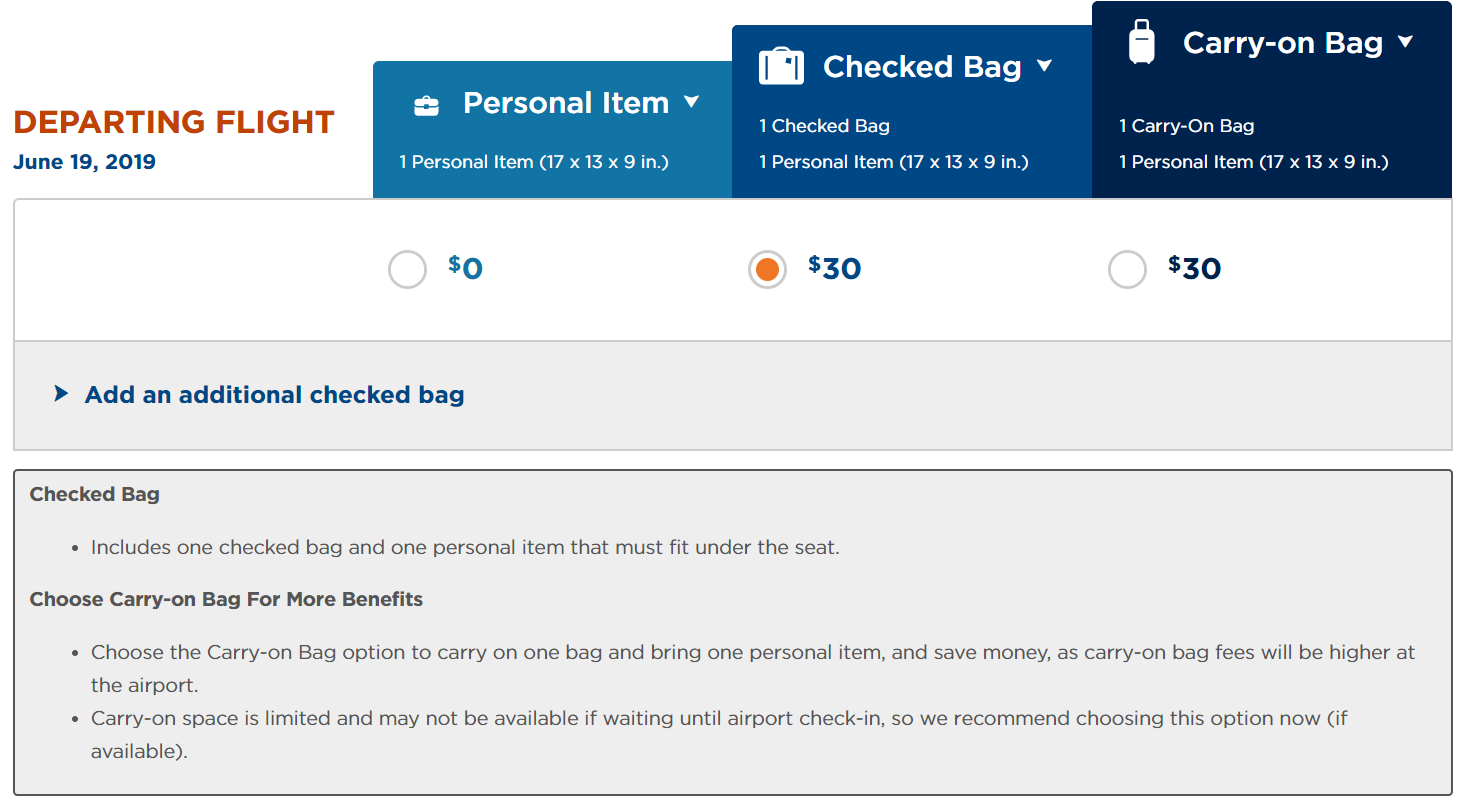The width and height of the screenshot is (1458, 804).
Task: Click the '1 Carry-On Bag' description text
Action: pyautogui.click(x=1186, y=126)
